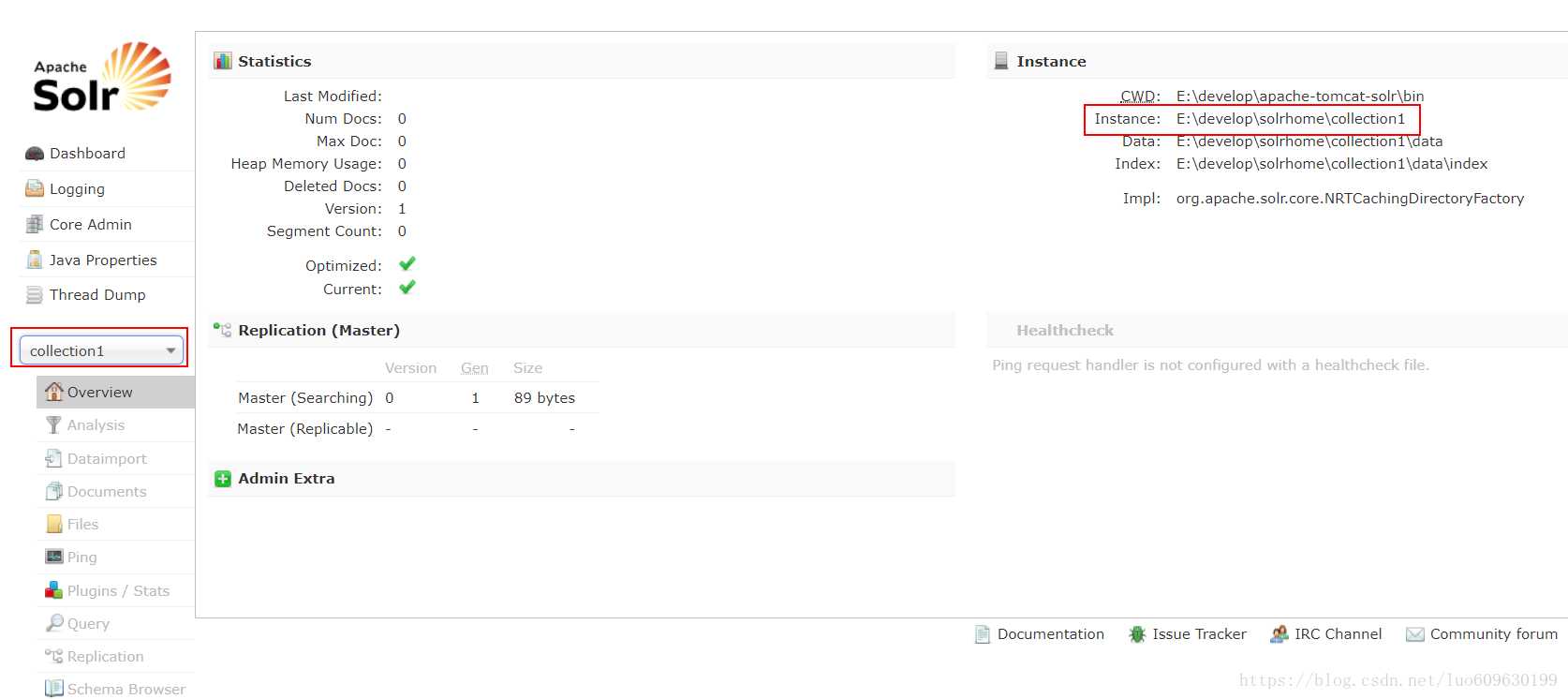Select the Overview item for collection1

(x=100, y=393)
